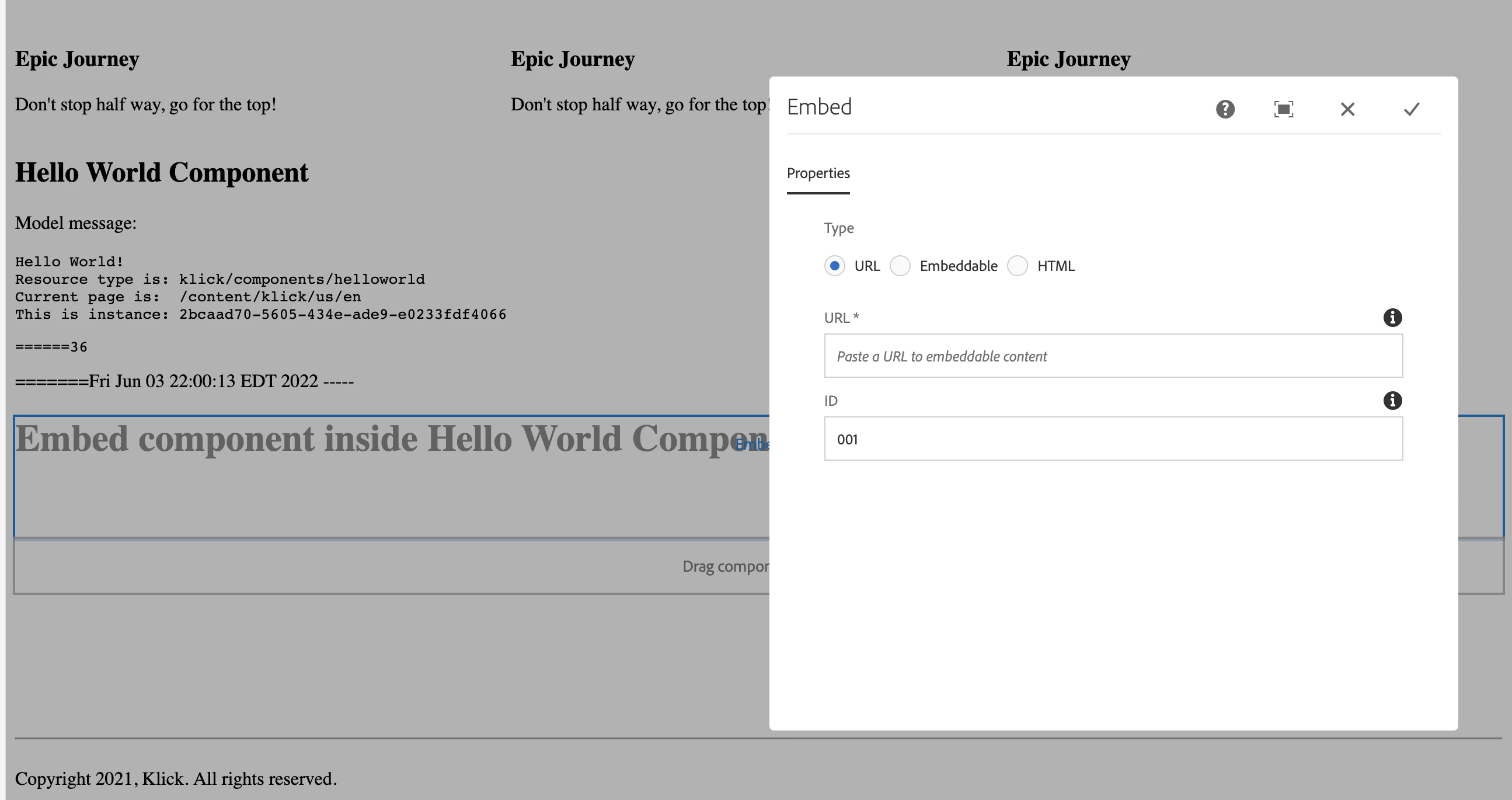Click the first Epic Journey heading
1512x800 pixels.
(x=77, y=60)
